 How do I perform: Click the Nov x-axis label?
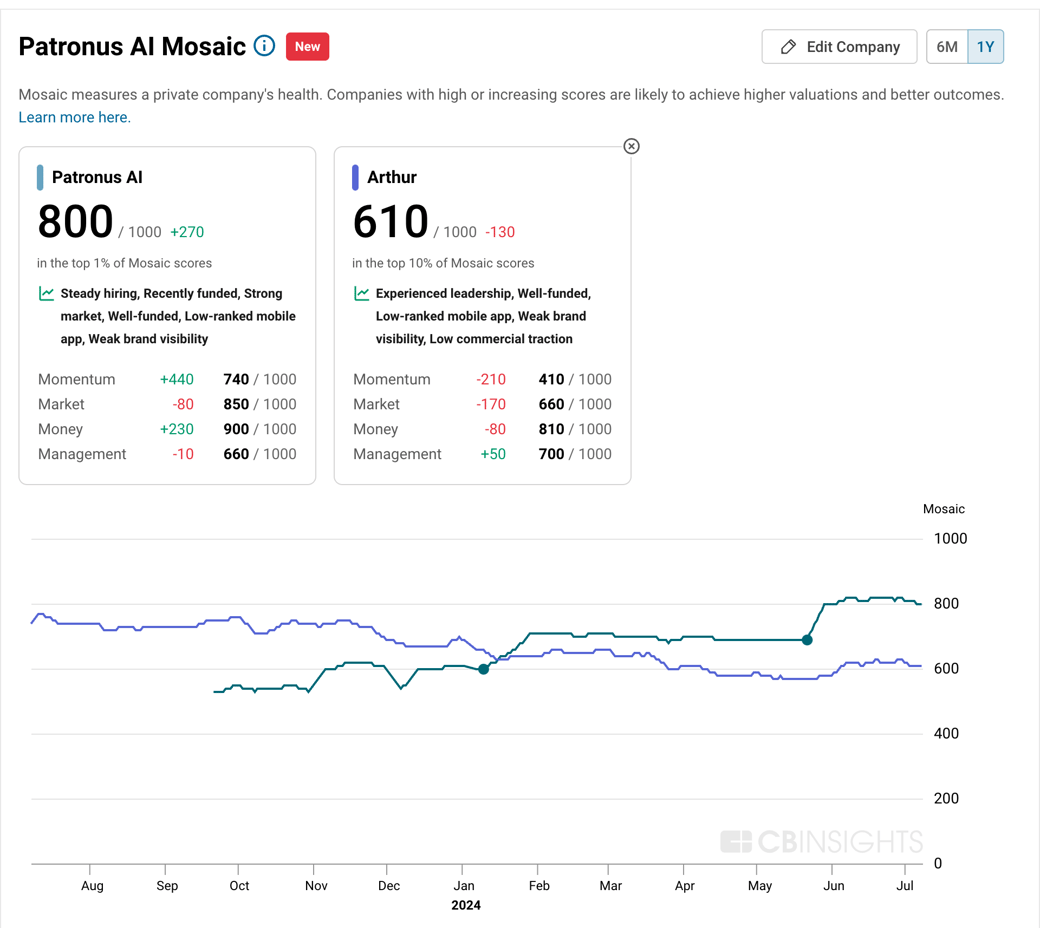pyautogui.click(x=316, y=886)
